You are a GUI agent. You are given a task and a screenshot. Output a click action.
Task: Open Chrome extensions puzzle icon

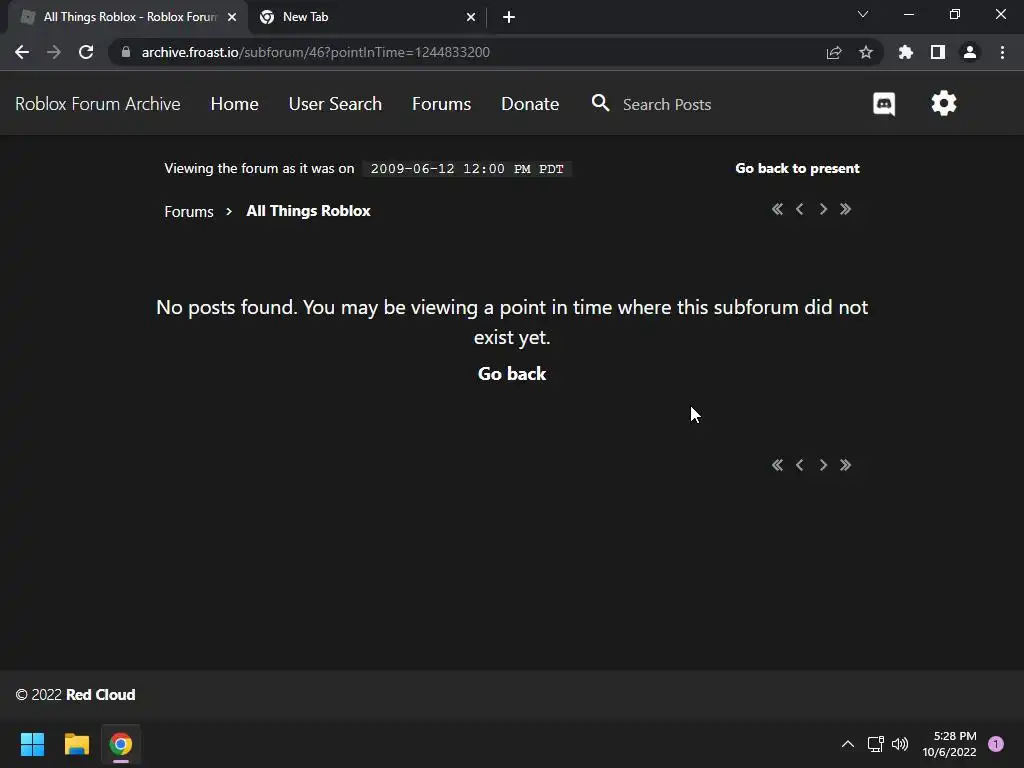[x=906, y=52]
